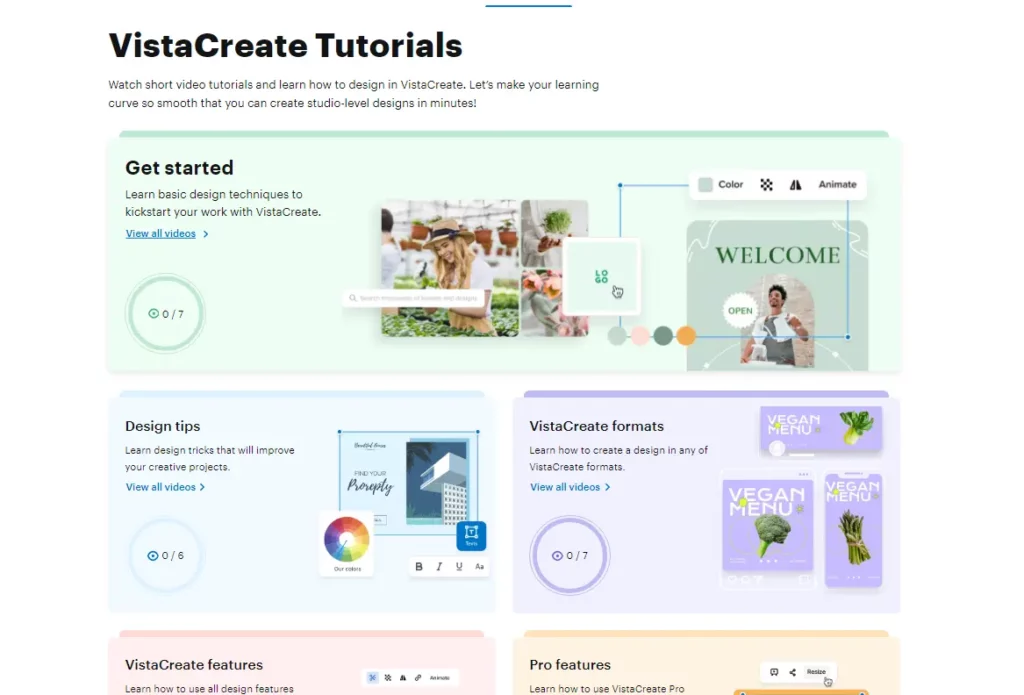Click the dark green color dot in the palette
This screenshot has width=1024, height=695.
663,336
